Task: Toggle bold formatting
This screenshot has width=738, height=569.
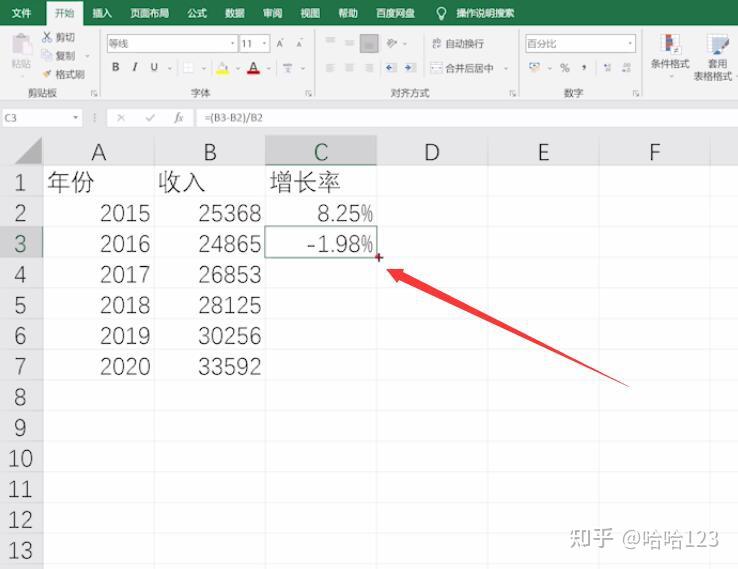Action: pos(115,67)
